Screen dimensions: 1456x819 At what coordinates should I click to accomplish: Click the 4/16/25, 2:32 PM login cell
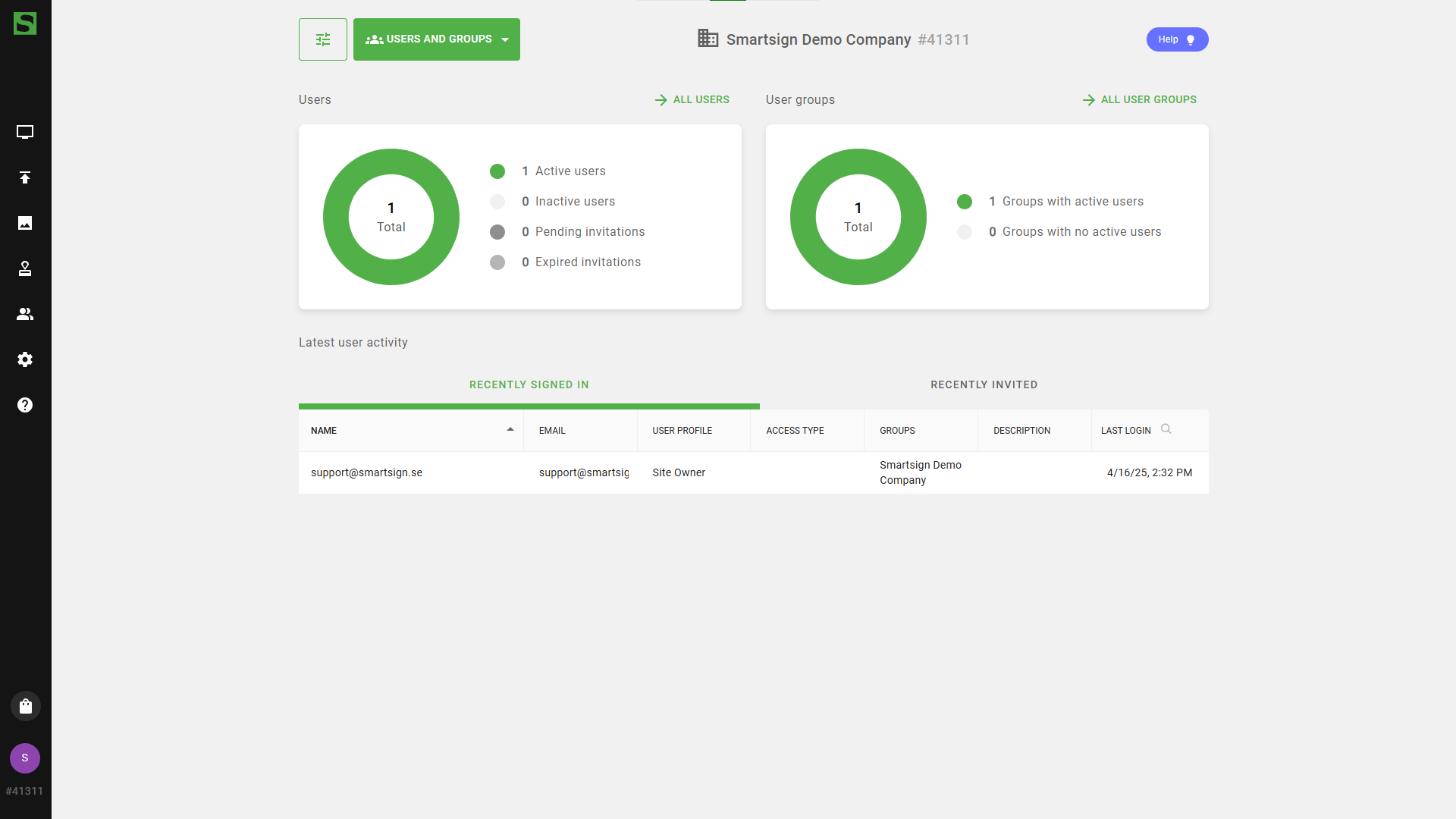click(1150, 472)
